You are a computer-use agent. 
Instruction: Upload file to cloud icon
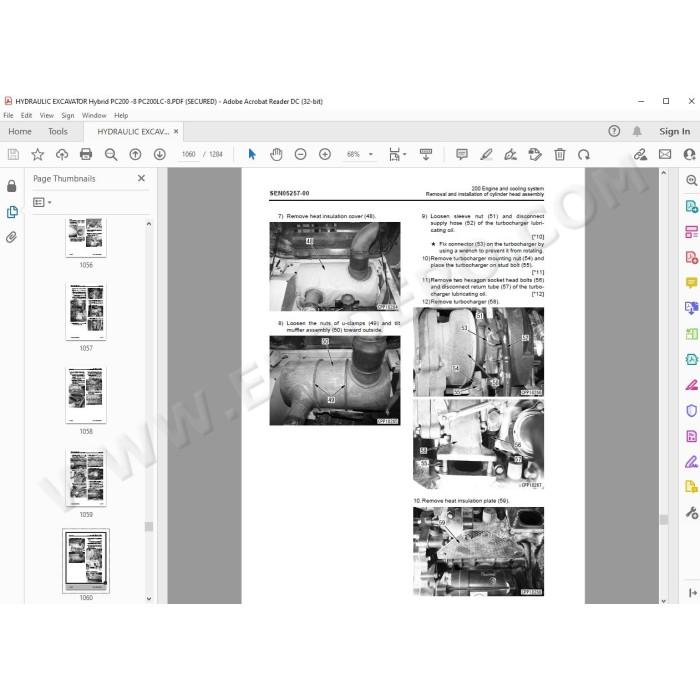pyautogui.click(x=62, y=154)
